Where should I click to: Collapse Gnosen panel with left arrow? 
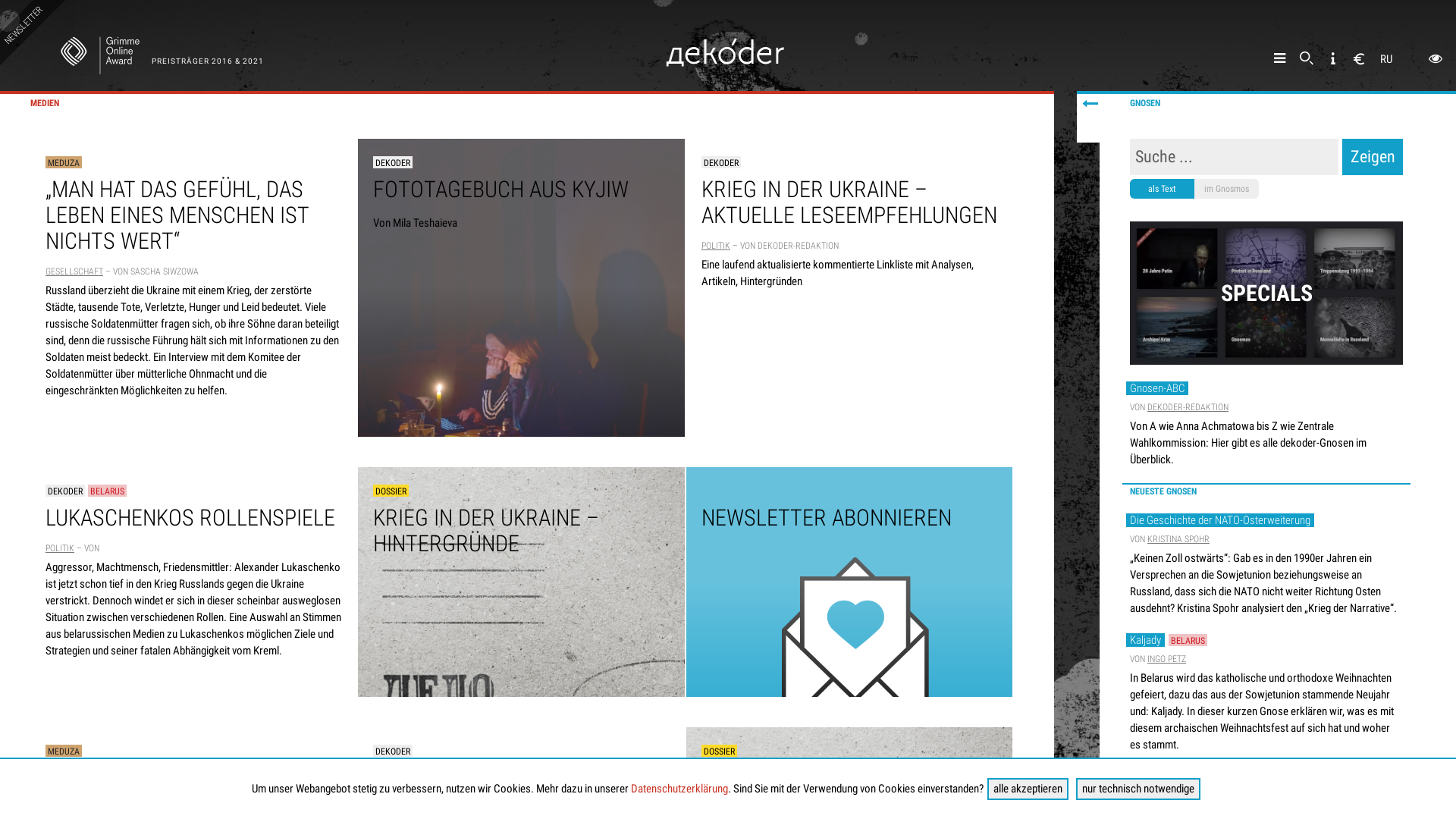(1090, 104)
